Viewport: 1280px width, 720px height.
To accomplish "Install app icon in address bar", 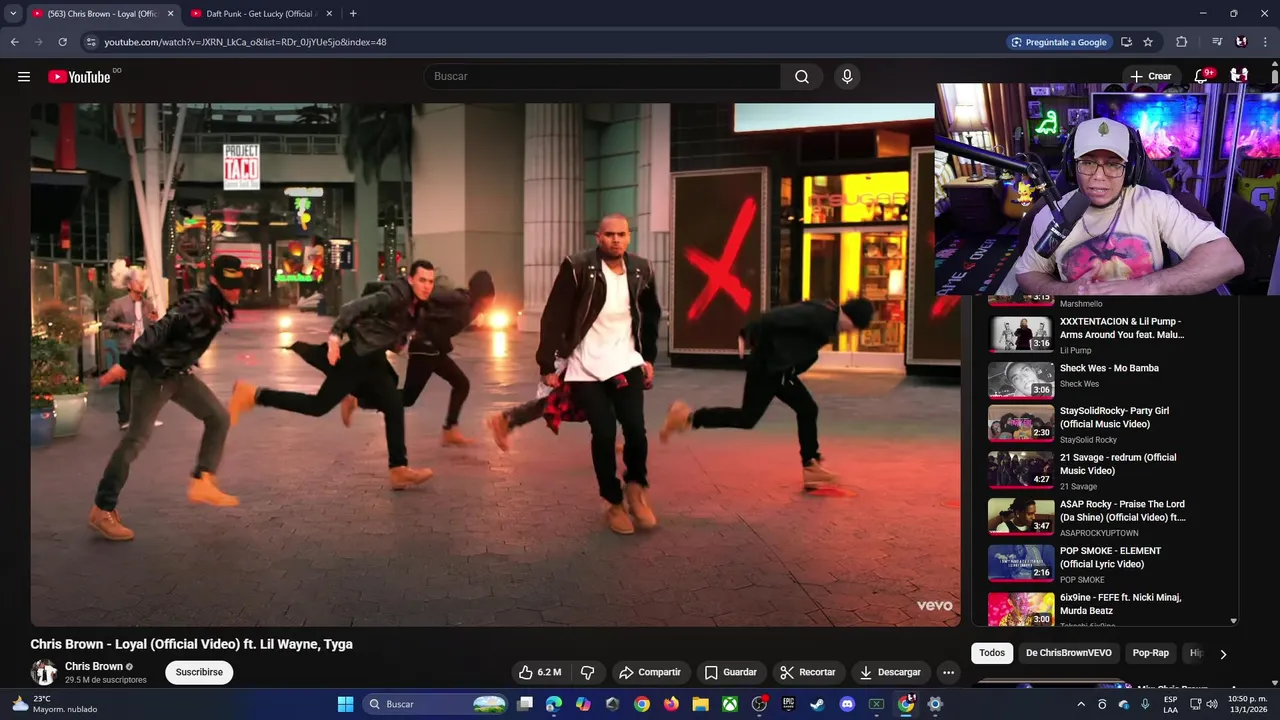I will (x=1126, y=42).
